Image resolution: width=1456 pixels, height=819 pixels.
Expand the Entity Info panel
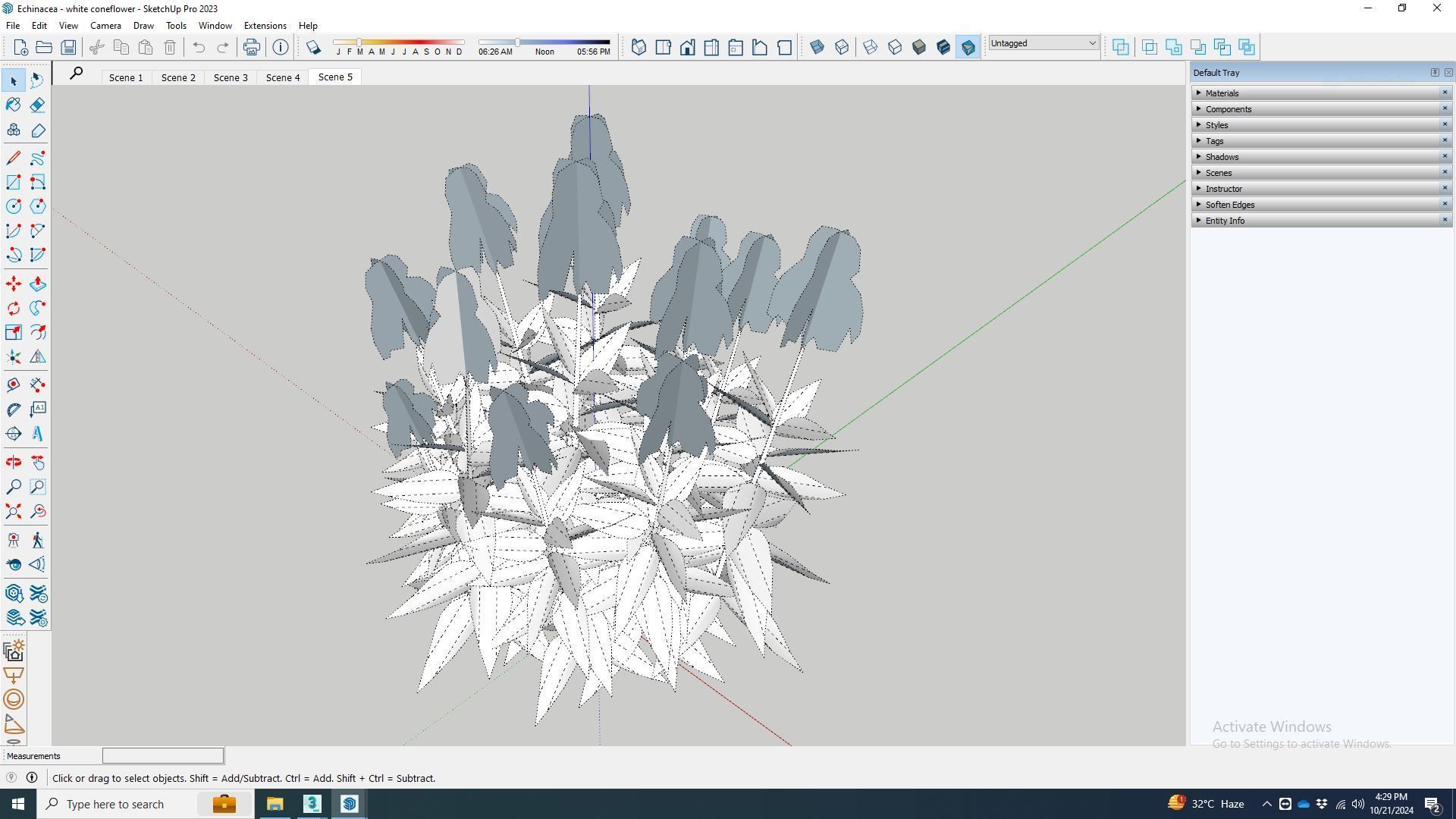[x=1321, y=221]
